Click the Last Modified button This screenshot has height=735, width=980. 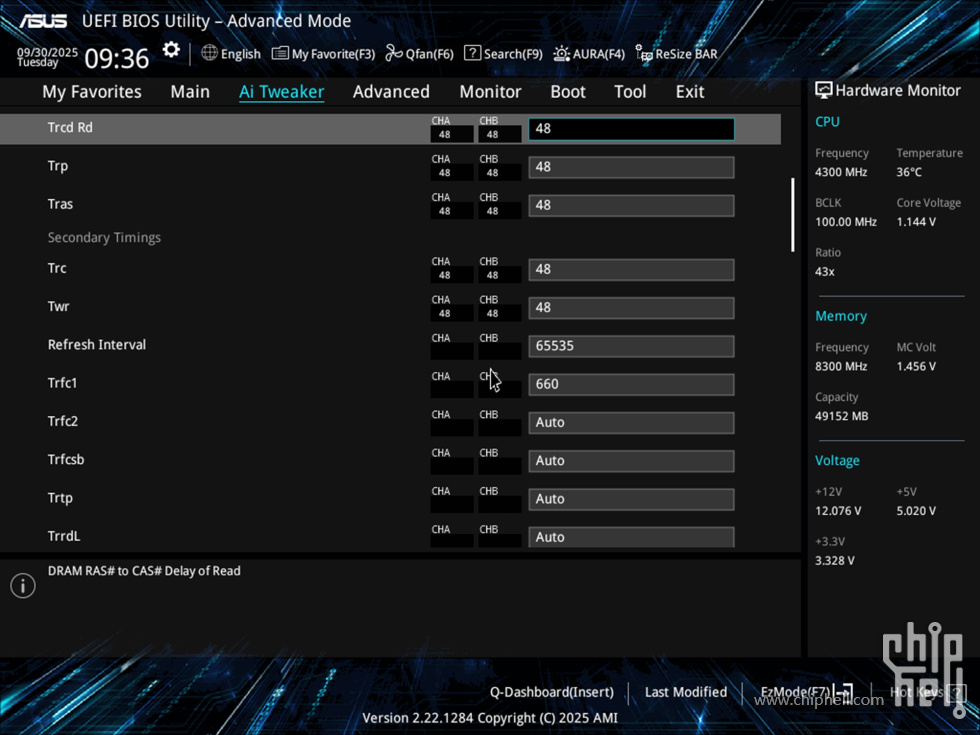coord(686,692)
